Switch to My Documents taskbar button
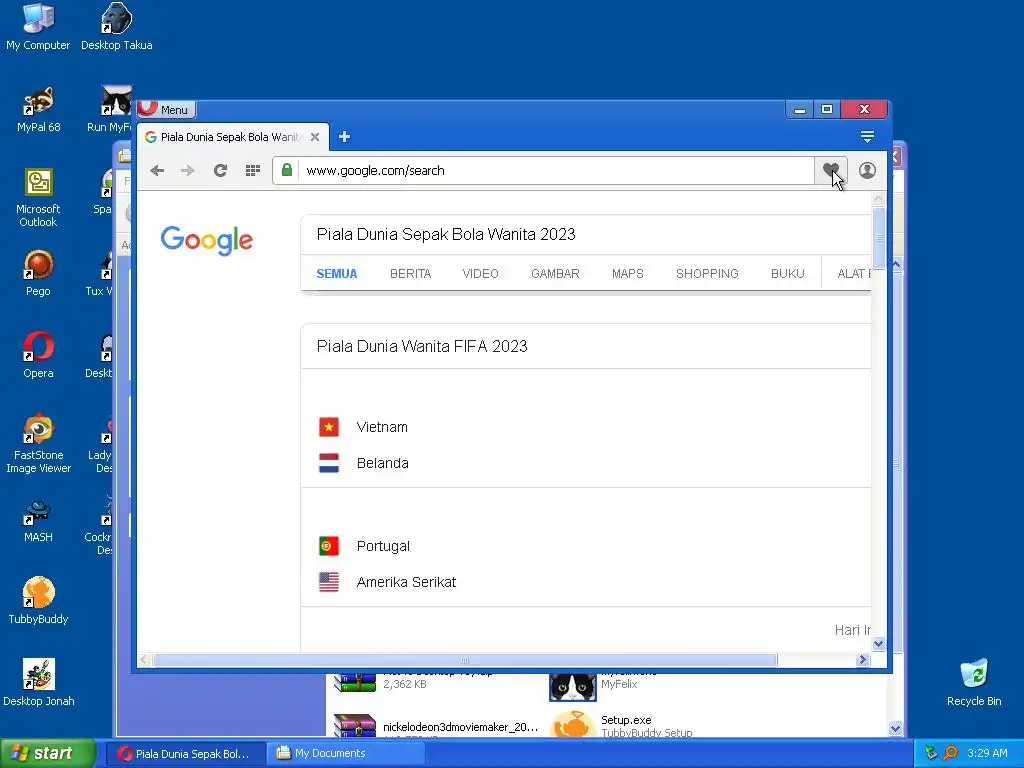Viewport: 1024px width, 768px height. point(345,753)
